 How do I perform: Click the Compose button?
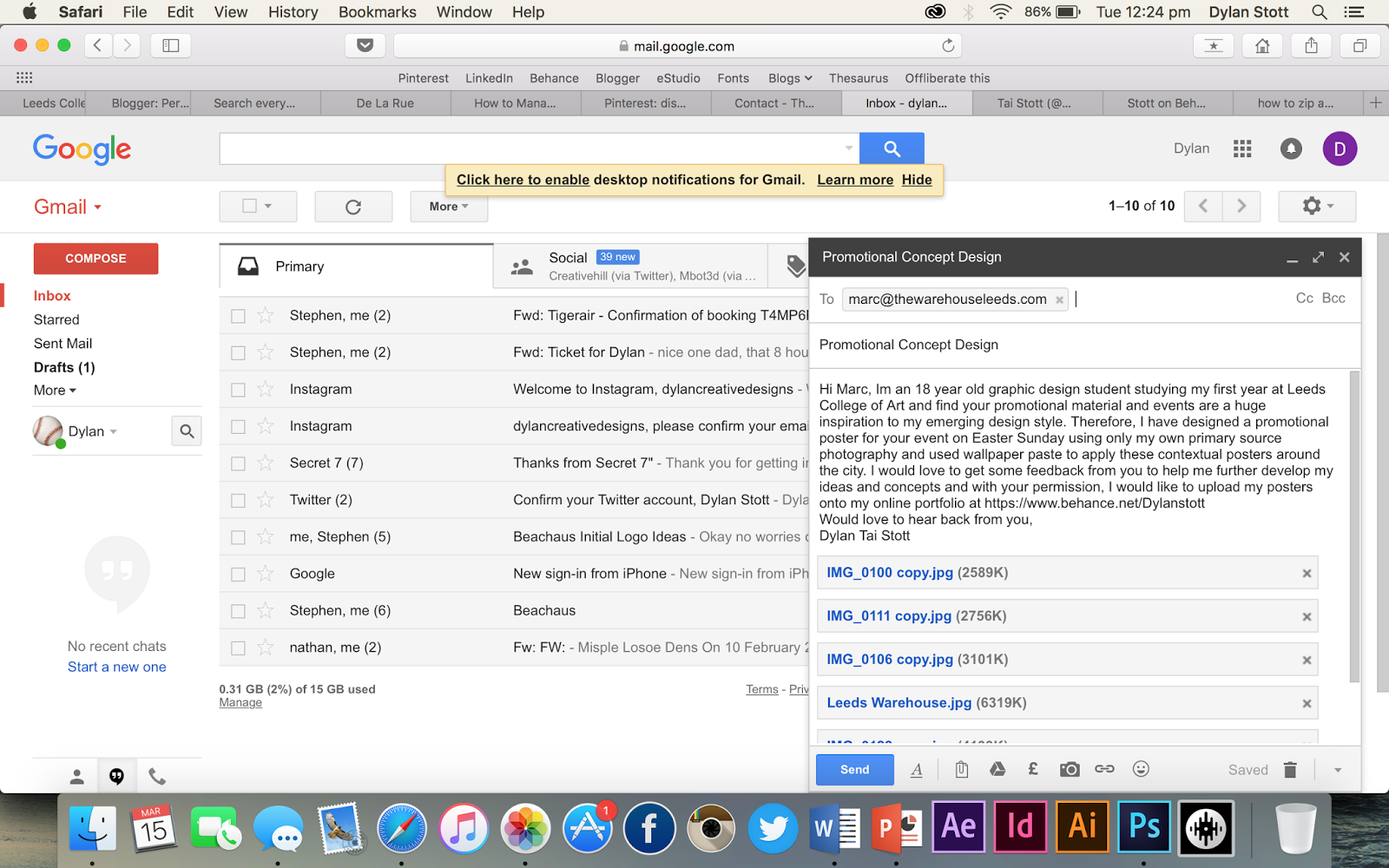[x=95, y=259]
